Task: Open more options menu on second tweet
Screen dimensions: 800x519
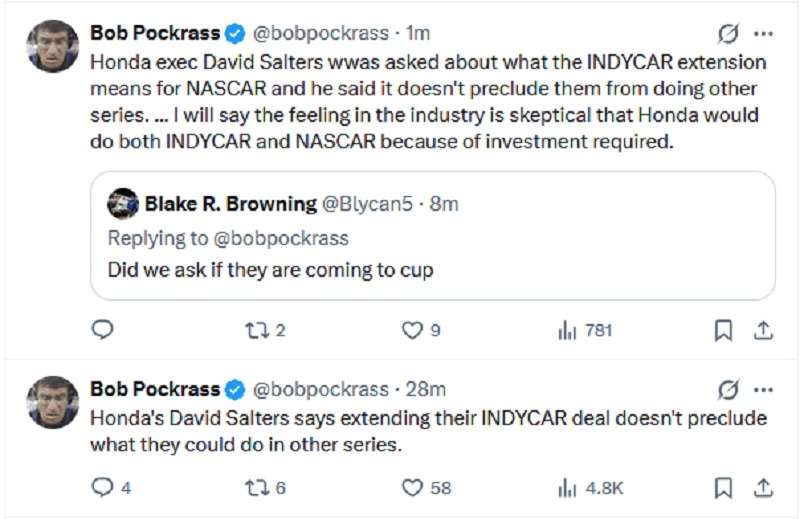Action: click(763, 389)
